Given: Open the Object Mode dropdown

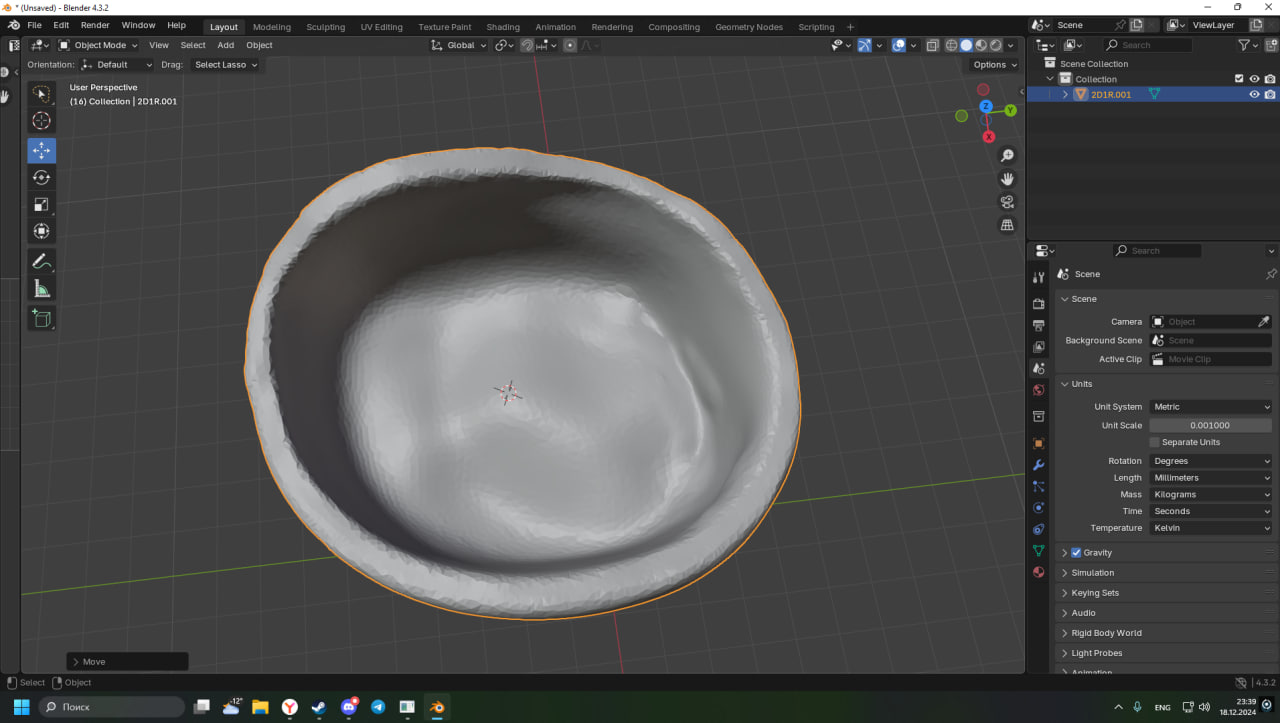Looking at the screenshot, I should pyautogui.click(x=99, y=45).
